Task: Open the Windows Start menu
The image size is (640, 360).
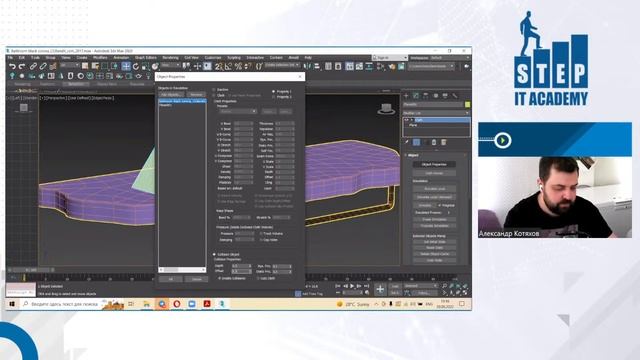Action: (12, 304)
